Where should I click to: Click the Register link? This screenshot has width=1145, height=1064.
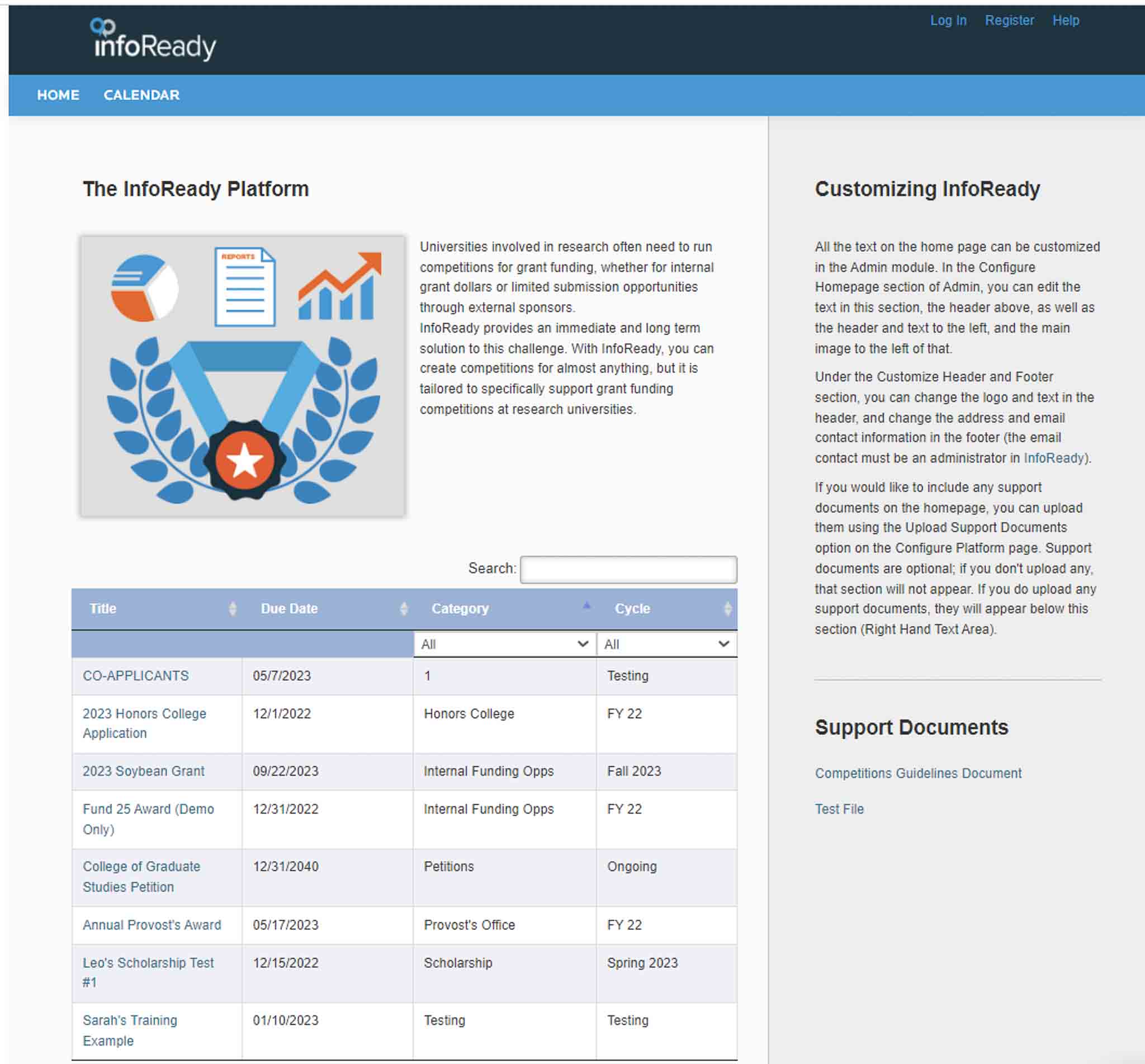tap(1009, 21)
